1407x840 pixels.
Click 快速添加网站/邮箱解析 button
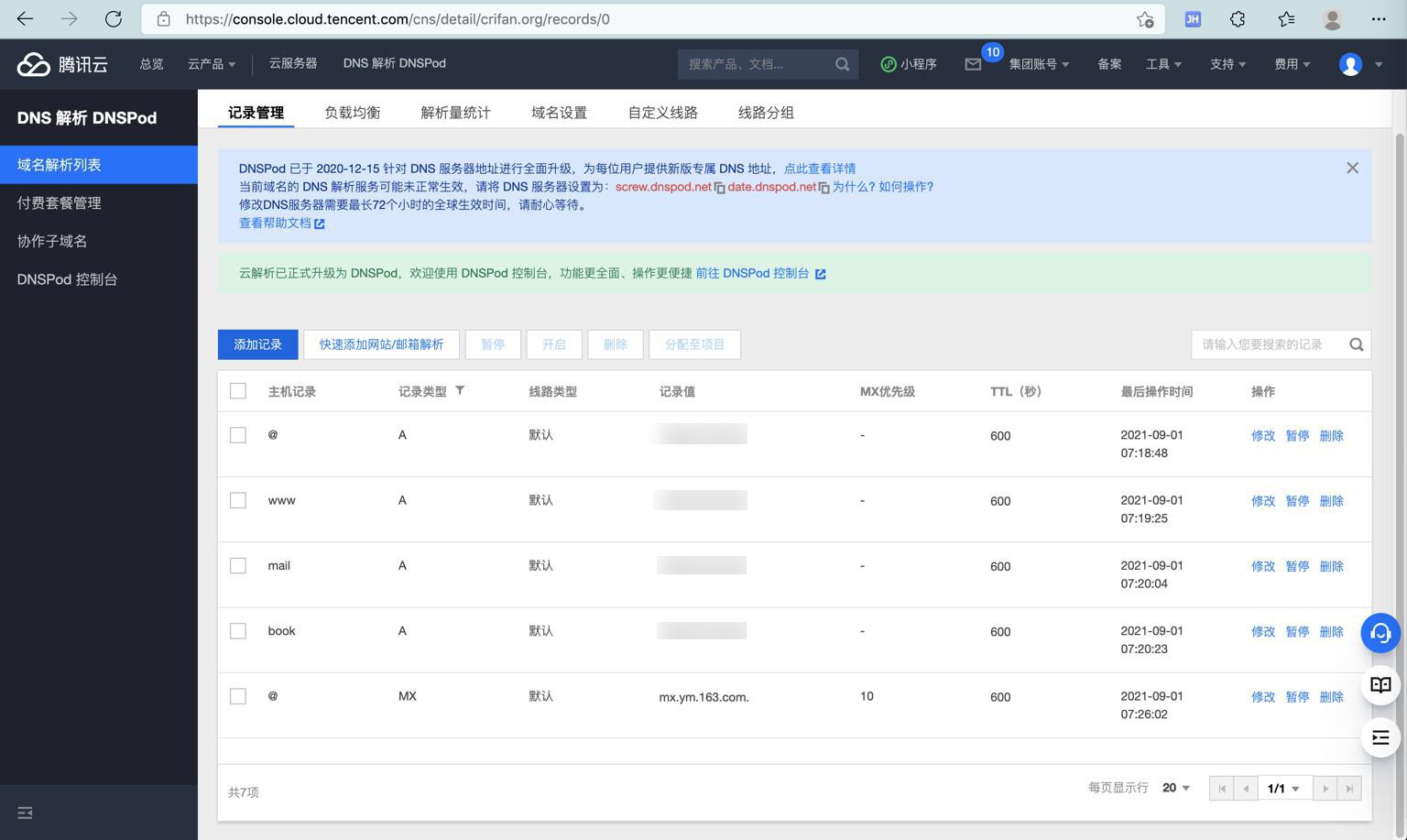381,344
